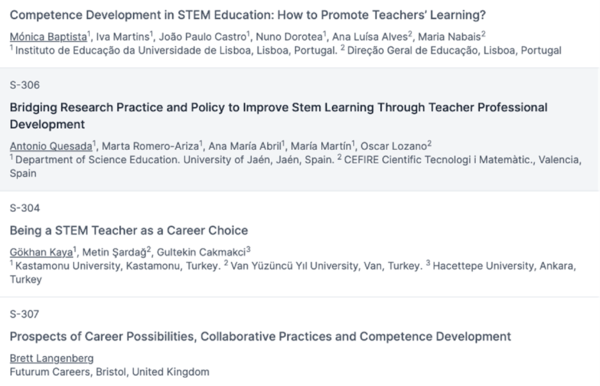Screen dimensions: 600x386
Task: Open Bridging Research Practice and Policy title
Action: pyautogui.click(x=279, y=116)
